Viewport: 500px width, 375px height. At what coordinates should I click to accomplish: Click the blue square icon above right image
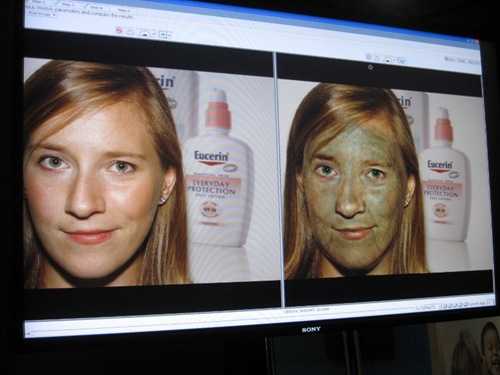coord(401,60)
